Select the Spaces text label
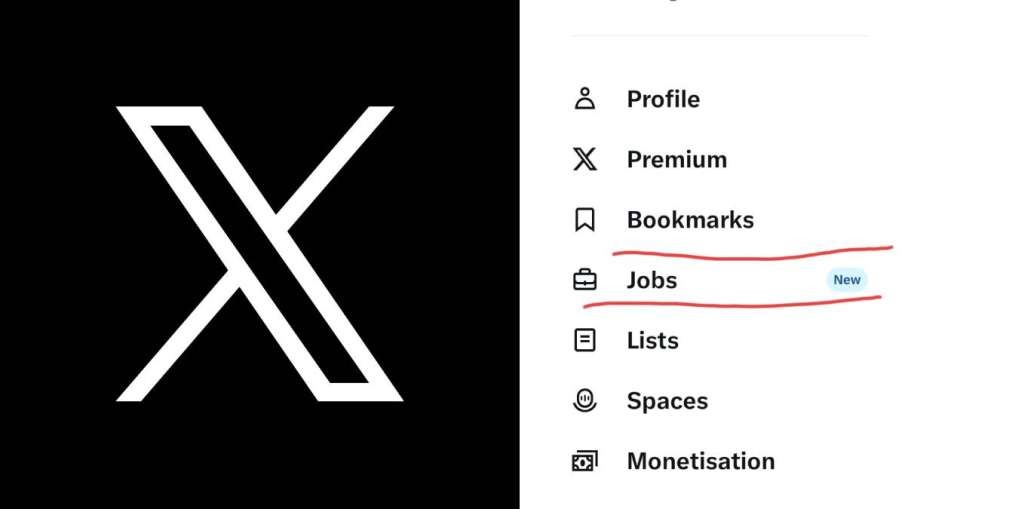 point(667,401)
